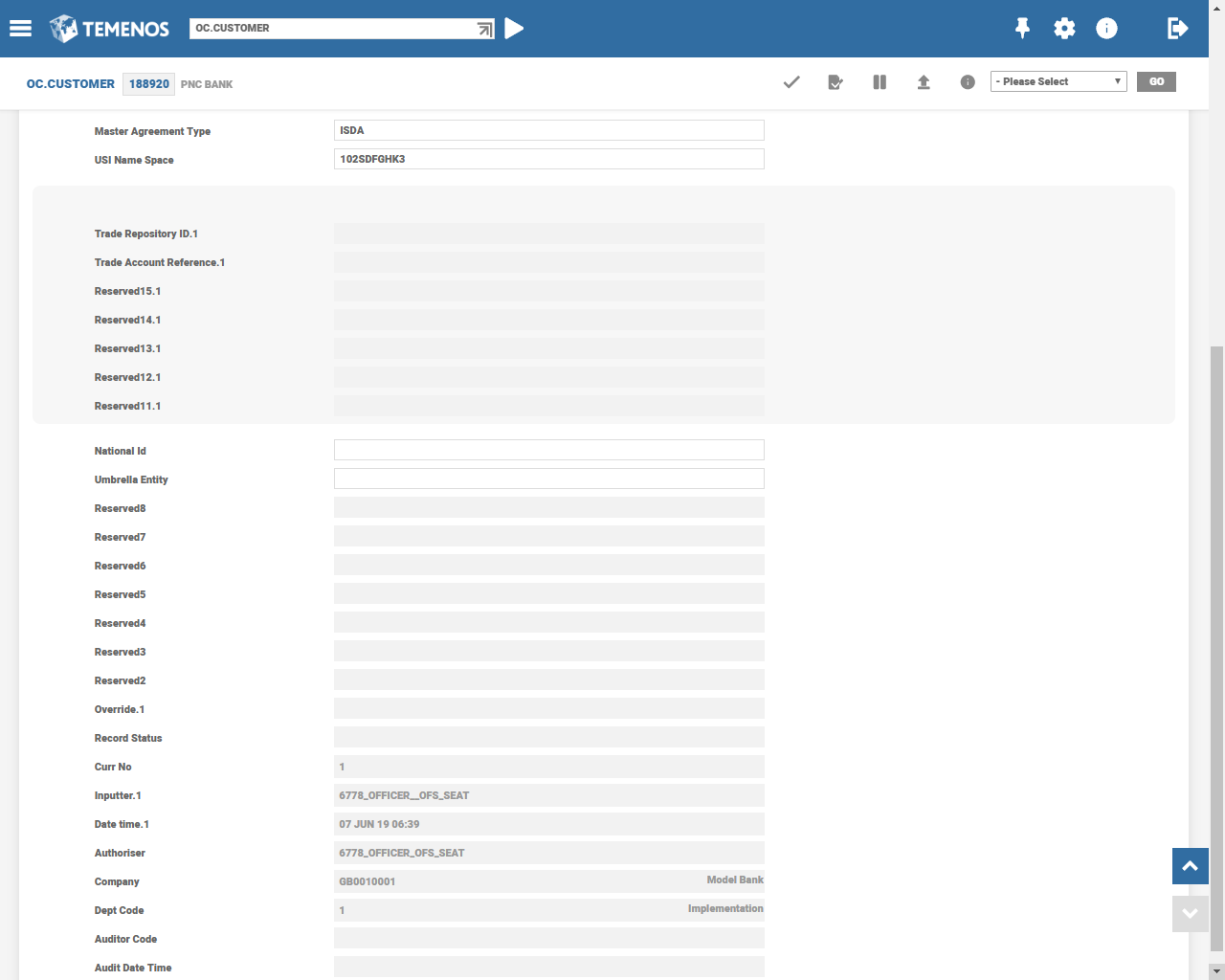Click the Override.1 field
Screen dimensions: 1225x980
549,708
